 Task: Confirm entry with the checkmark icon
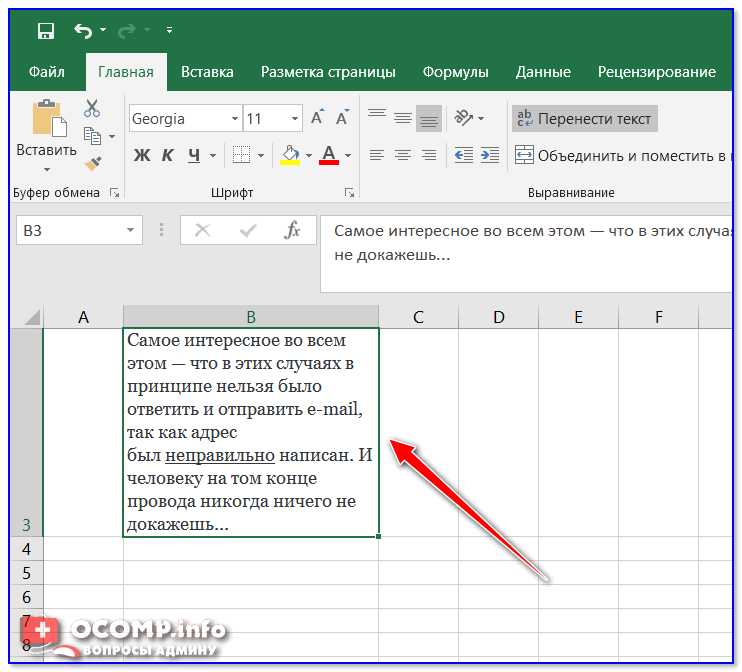point(248,230)
